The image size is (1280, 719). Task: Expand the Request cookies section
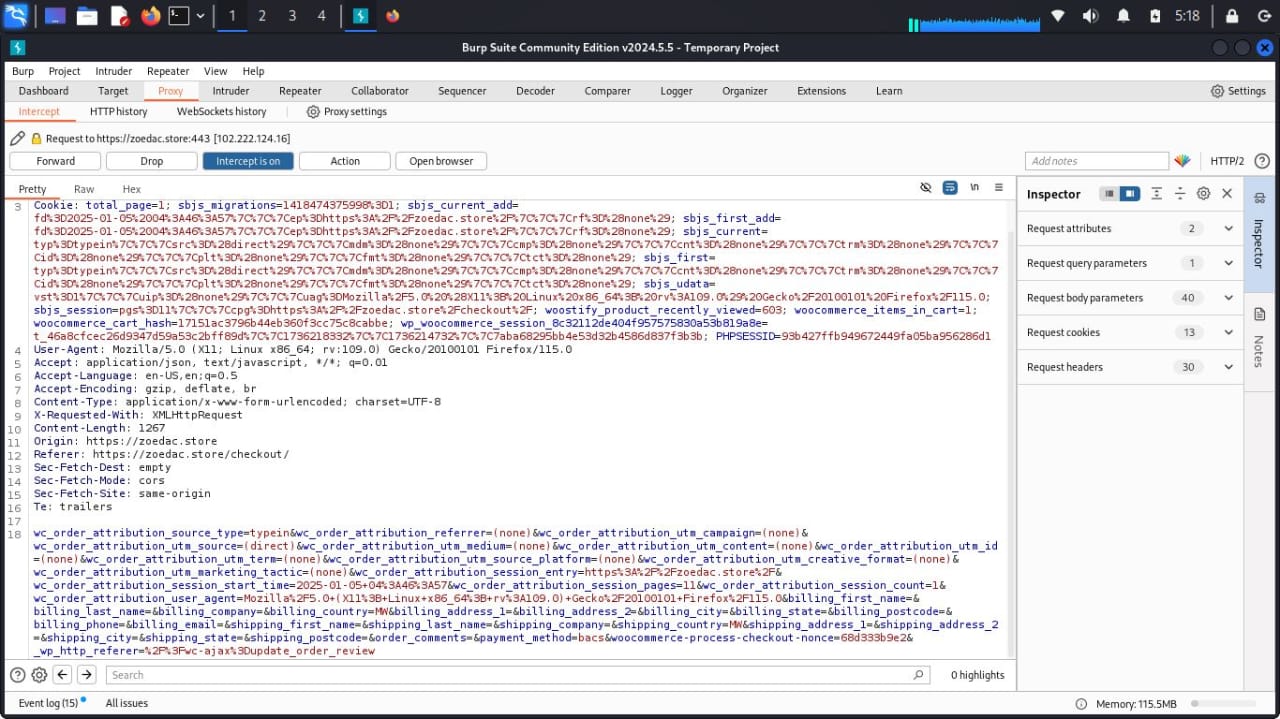click(x=1228, y=332)
